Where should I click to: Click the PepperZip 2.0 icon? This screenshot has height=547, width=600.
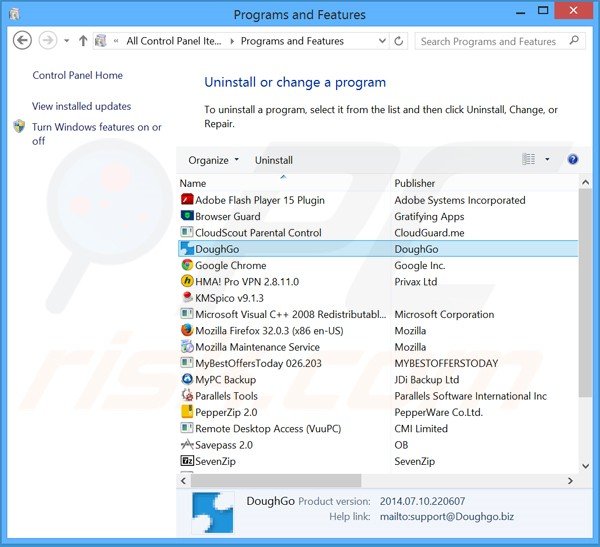click(187, 412)
